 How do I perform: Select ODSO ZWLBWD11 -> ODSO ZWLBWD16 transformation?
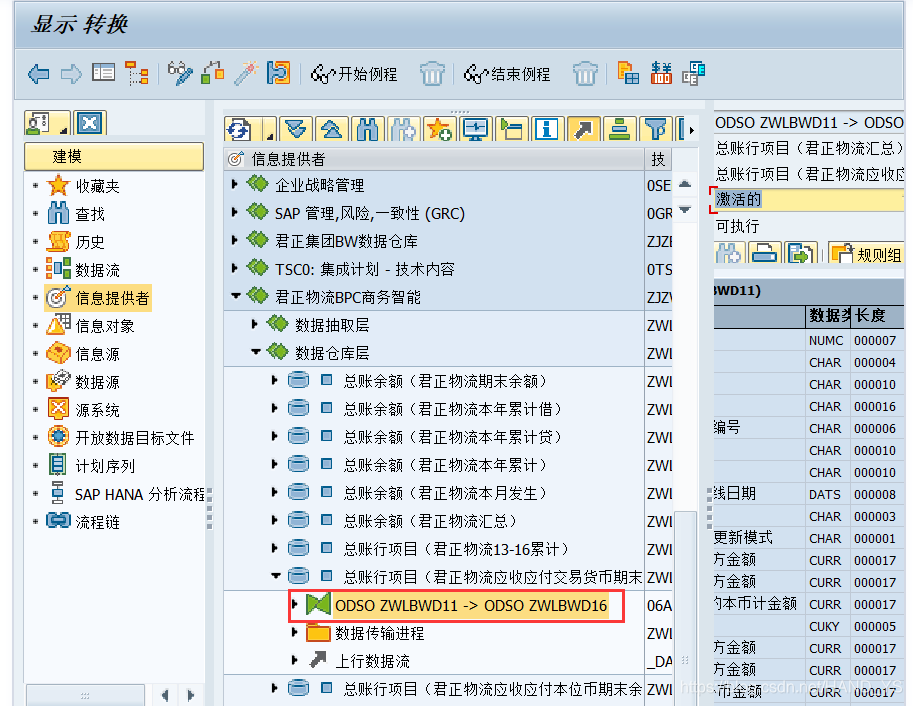point(470,605)
